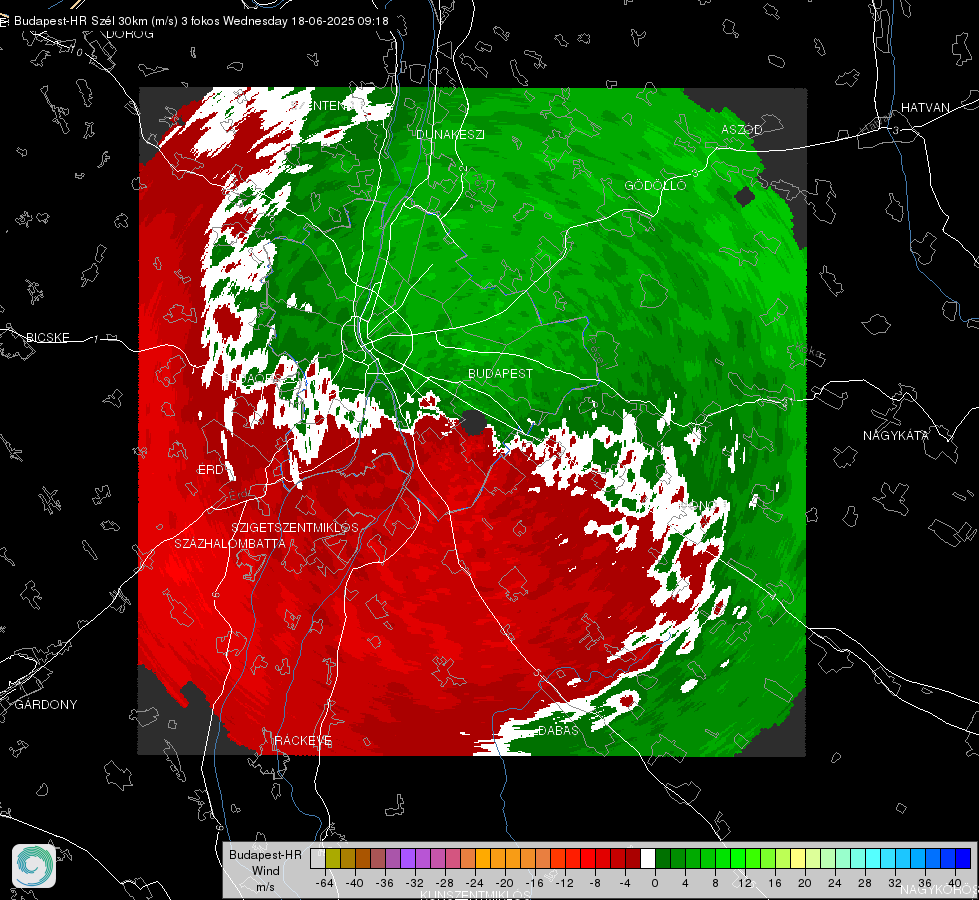
Task: Select the light gray first legend swatch
Action: point(318,859)
